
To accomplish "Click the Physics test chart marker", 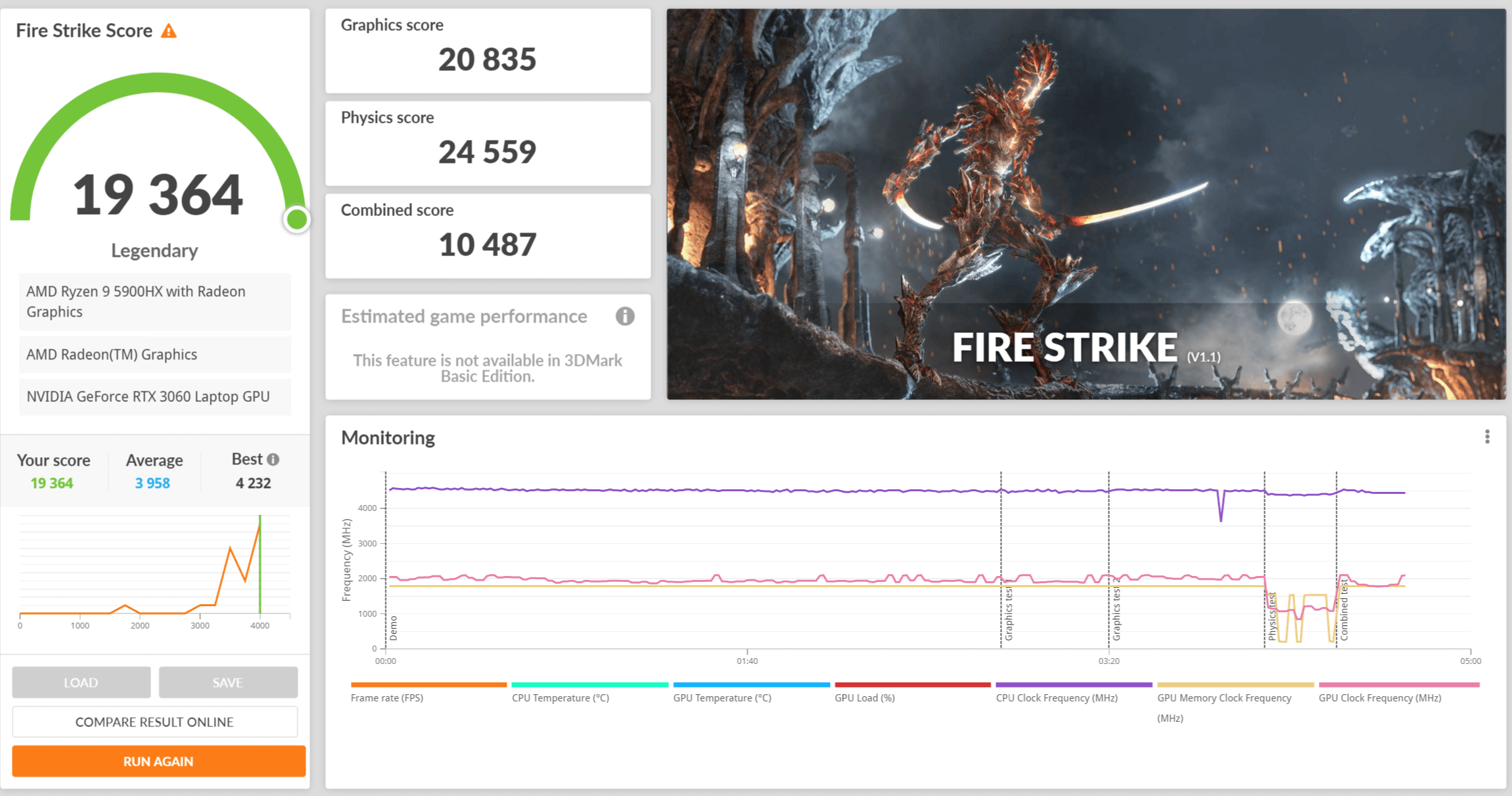I will [x=1272, y=616].
